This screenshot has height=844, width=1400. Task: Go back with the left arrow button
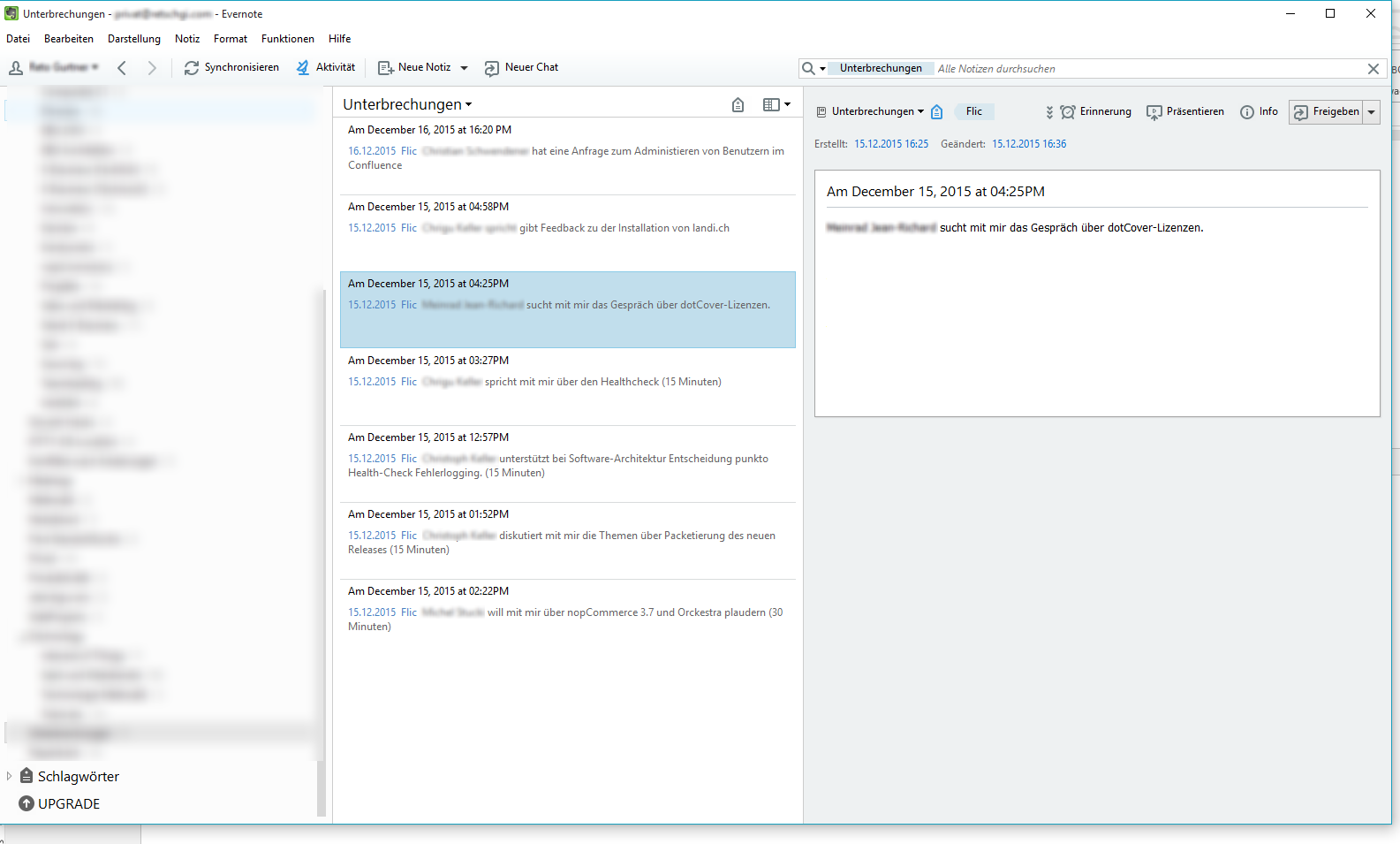coord(122,68)
